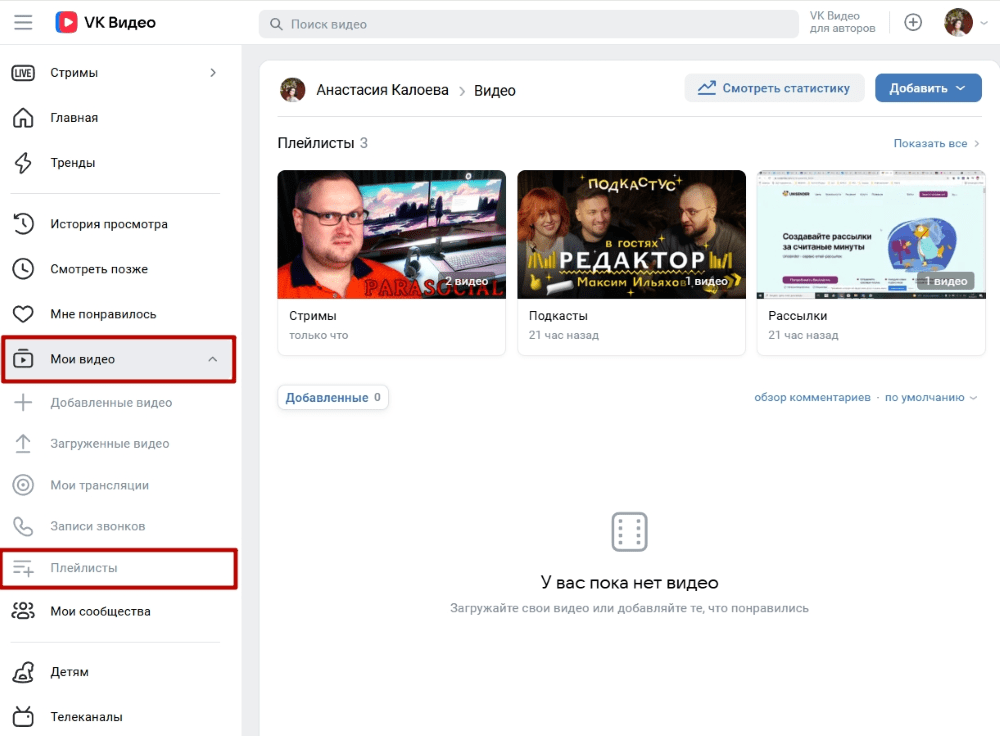
Task: Open the по умолчанию sort dropdown
Action: [x=930, y=397]
